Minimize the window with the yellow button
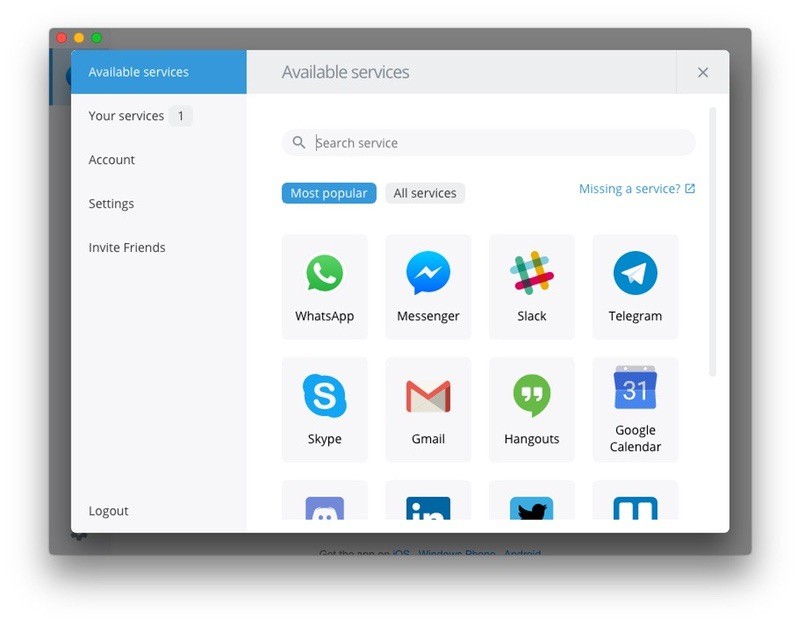Image resolution: width=800 pixels, height=625 pixels. [79, 38]
